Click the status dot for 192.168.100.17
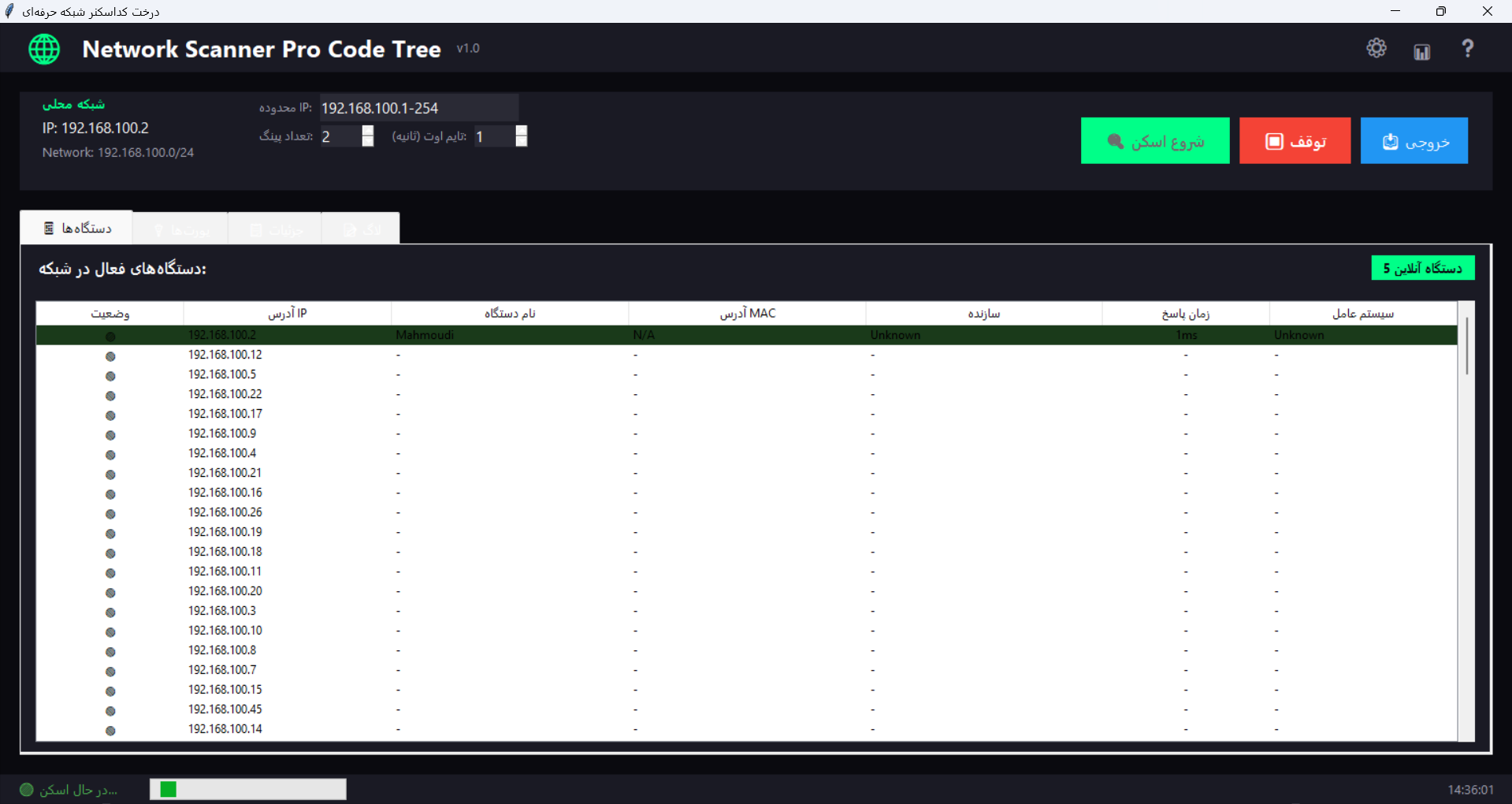 tap(110, 415)
